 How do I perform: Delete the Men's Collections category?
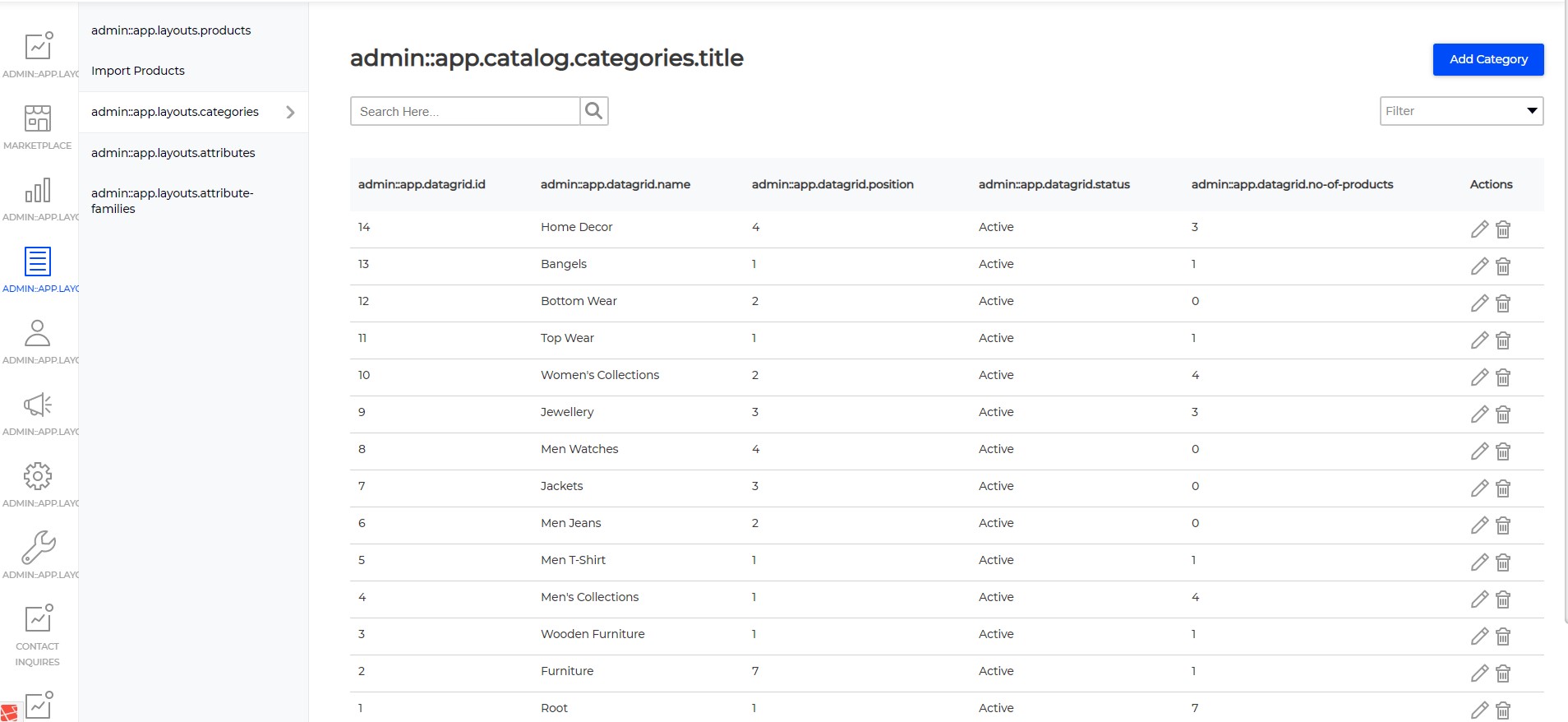point(1503,599)
